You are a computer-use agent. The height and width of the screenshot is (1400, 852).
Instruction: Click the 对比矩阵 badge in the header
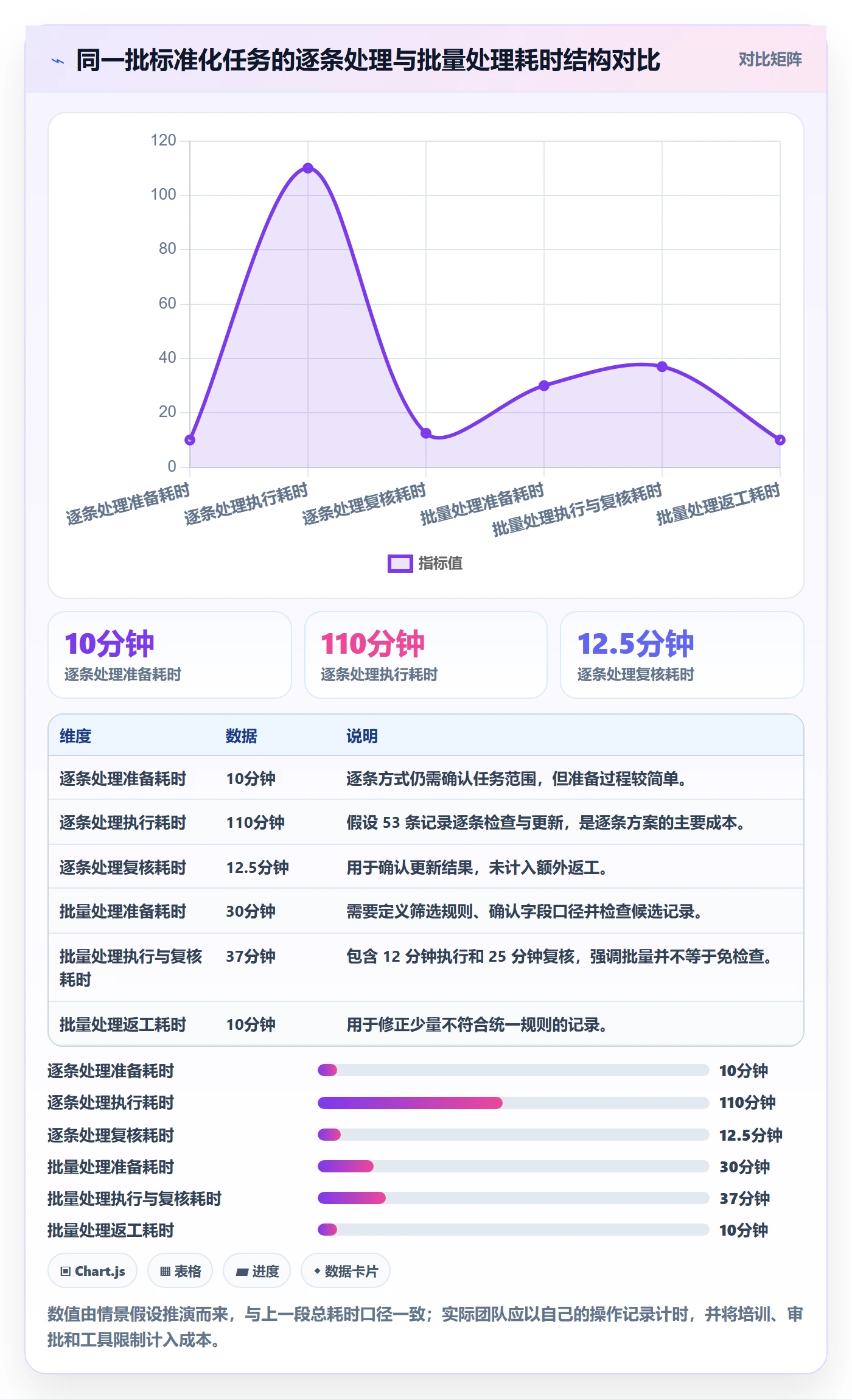770,60
